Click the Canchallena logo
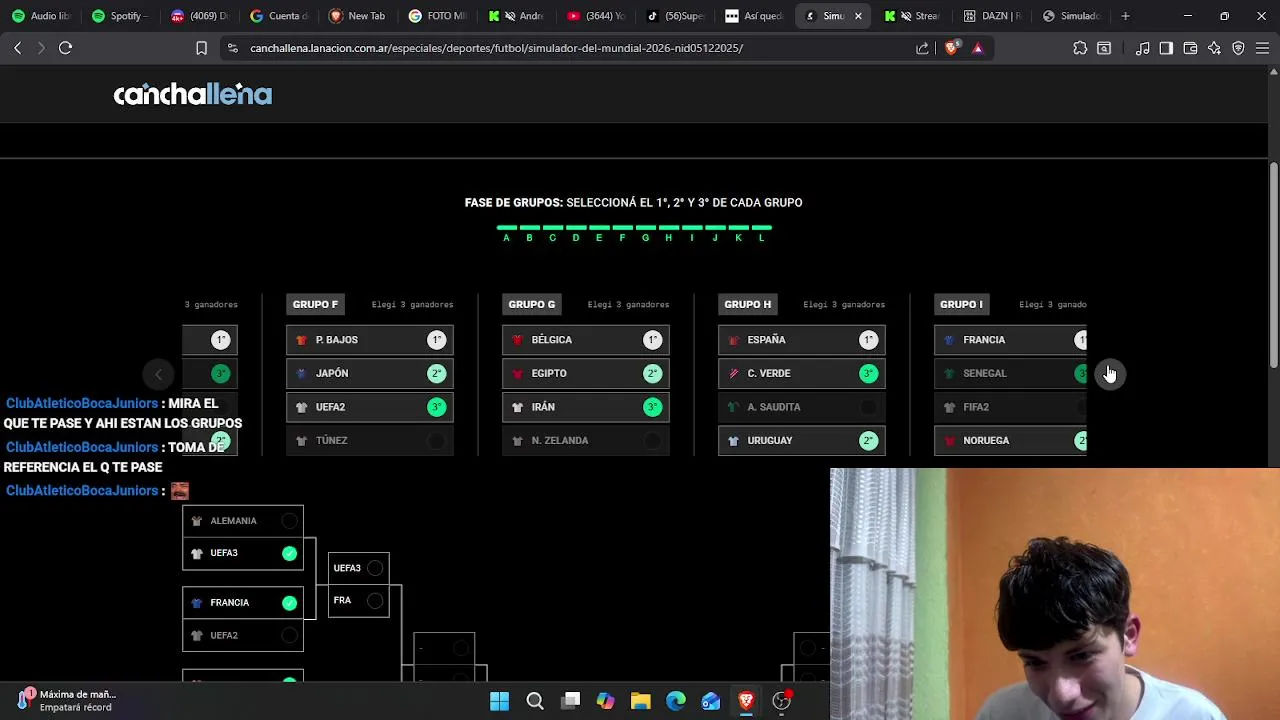1280x720 pixels. 192,94
